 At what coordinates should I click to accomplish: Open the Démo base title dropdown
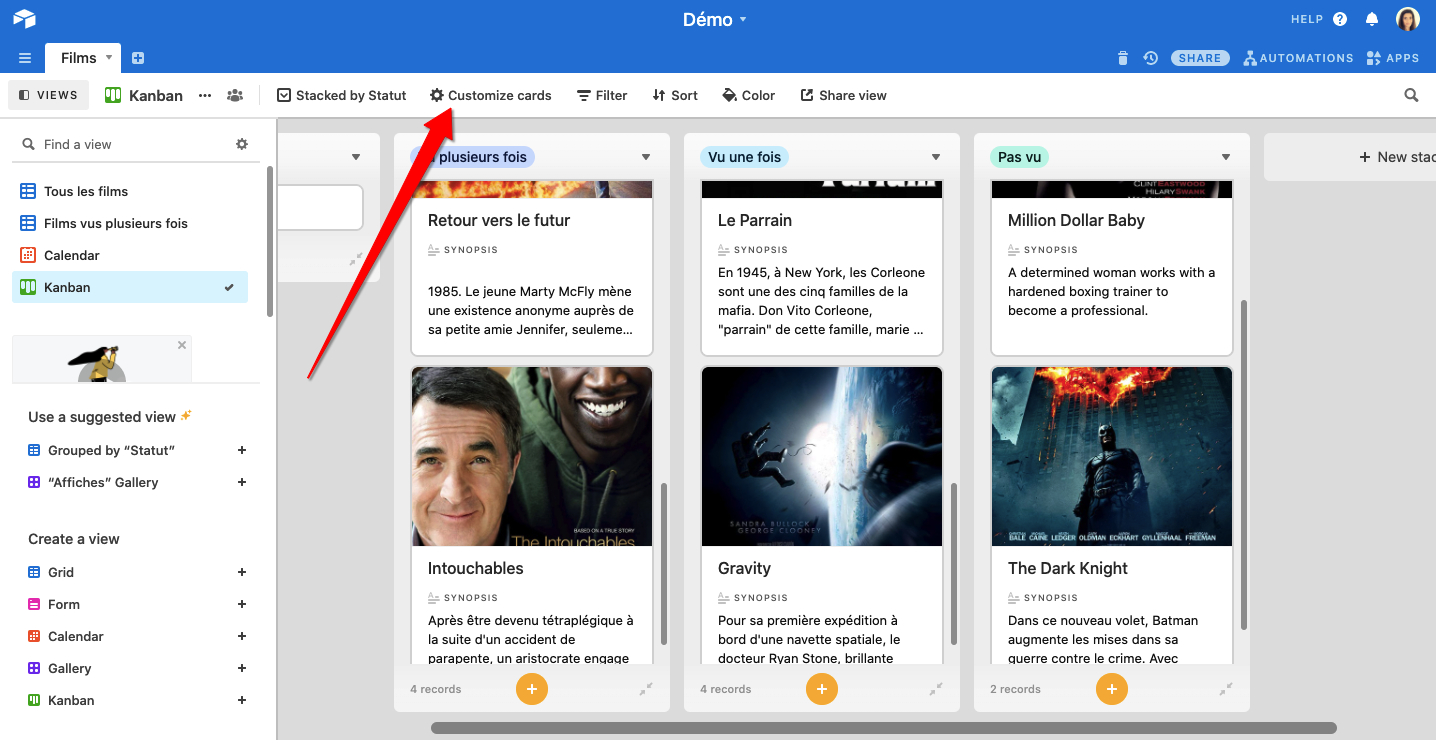715,19
